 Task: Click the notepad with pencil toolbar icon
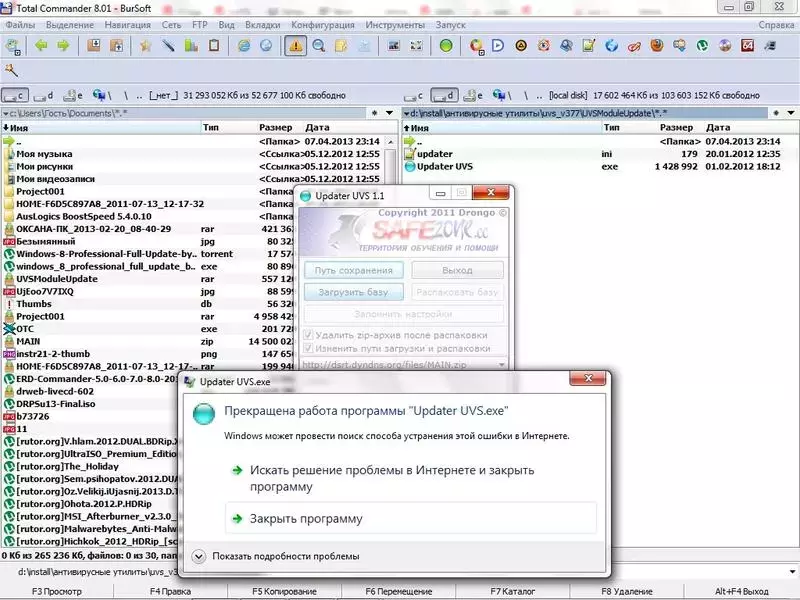pyautogui.click(x=589, y=46)
